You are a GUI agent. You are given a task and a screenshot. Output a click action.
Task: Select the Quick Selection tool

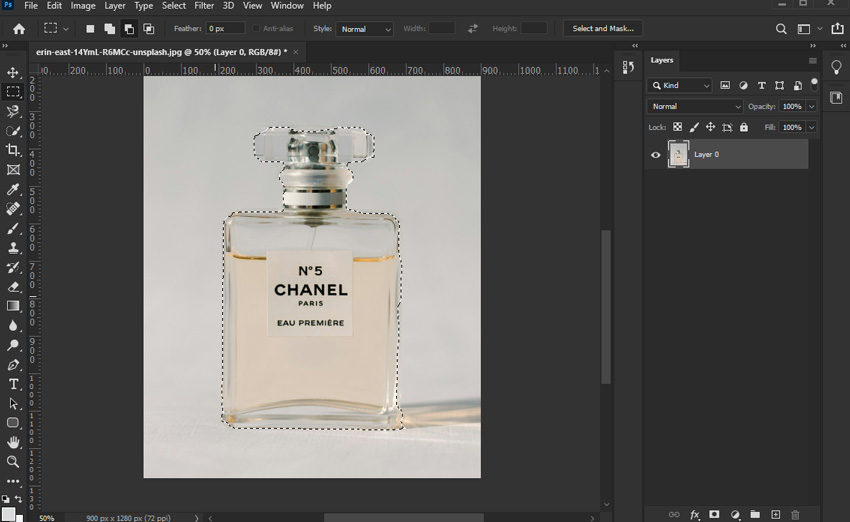point(13,131)
